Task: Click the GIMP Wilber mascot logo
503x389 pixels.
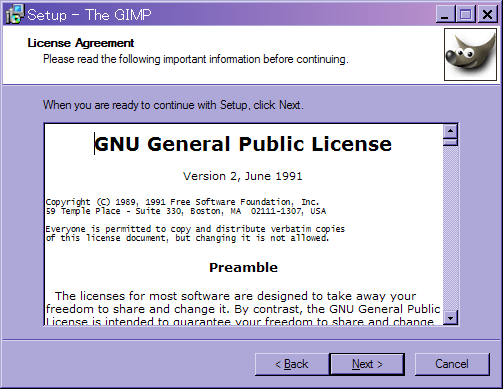Action: [x=470, y=54]
